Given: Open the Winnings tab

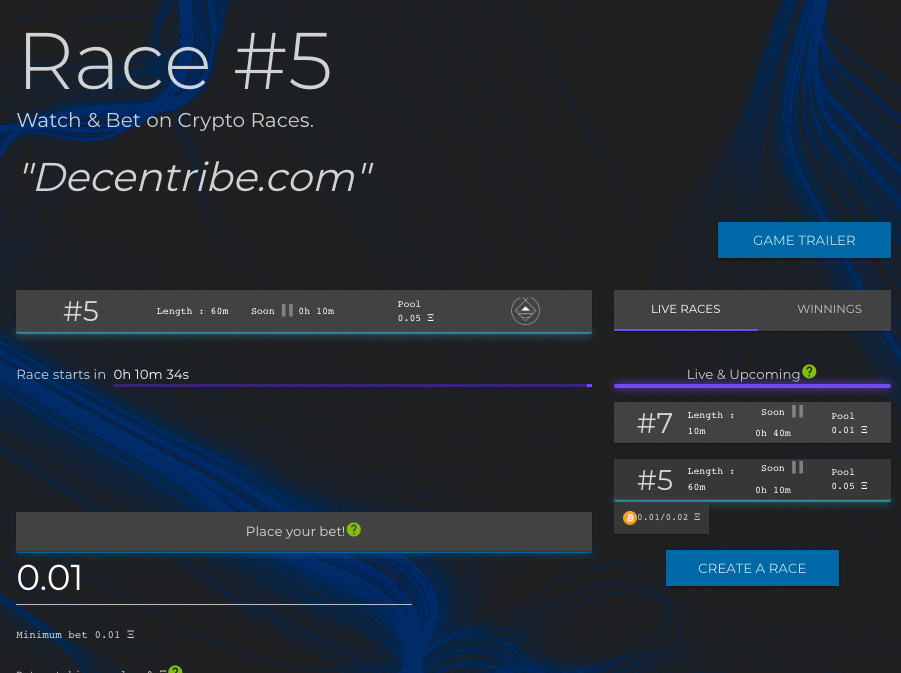Looking at the screenshot, I should (x=829, y=309).
